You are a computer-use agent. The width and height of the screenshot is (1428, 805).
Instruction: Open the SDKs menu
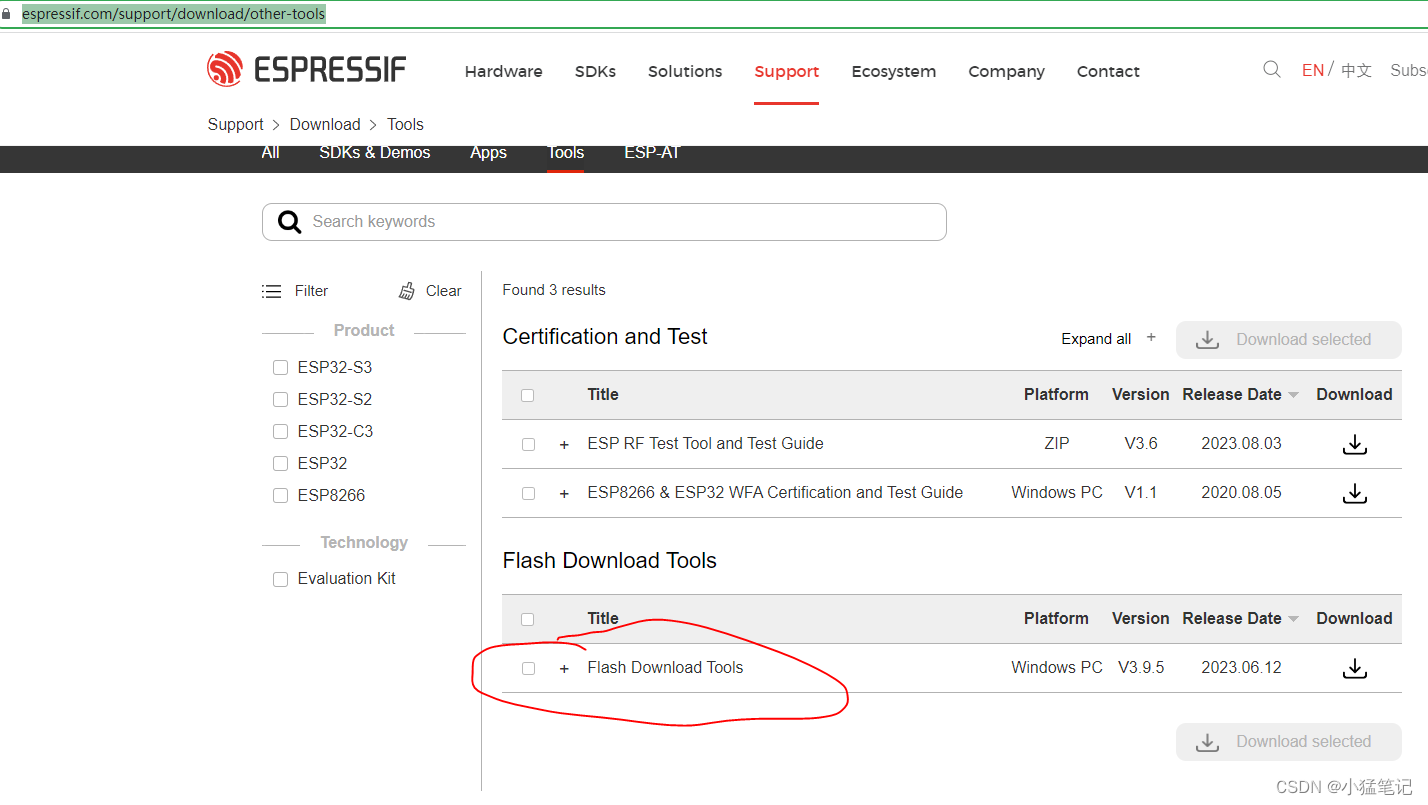click(595, 71)
